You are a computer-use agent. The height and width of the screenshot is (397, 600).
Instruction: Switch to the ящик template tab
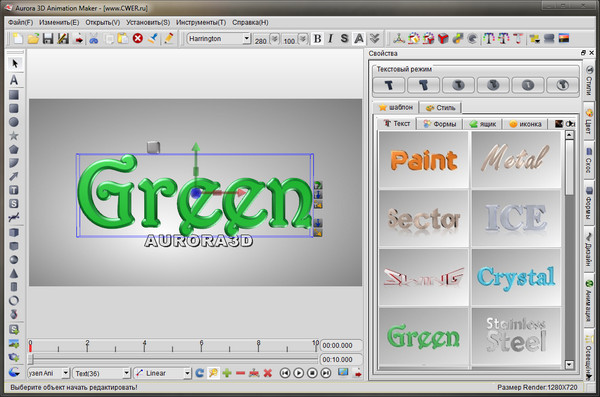[x=483, y=124]
